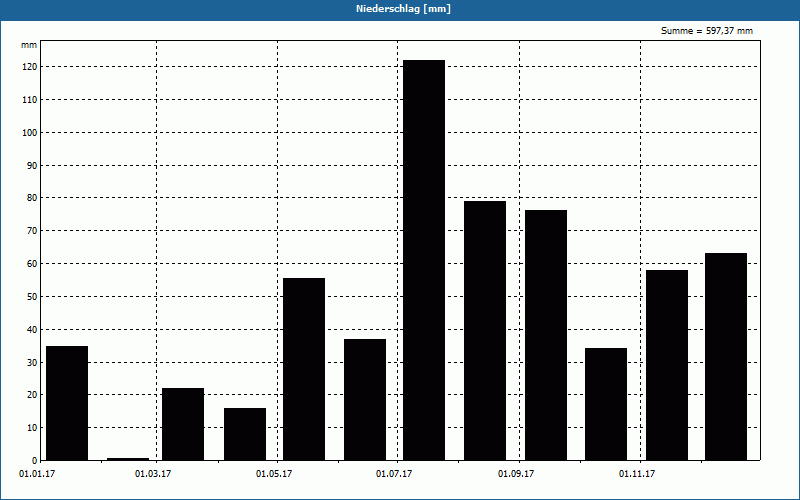Screen dimensions: 800x500
Task: Select the October bar at about 34 mm
Action: pyautogui.click(x=606, y=404)
